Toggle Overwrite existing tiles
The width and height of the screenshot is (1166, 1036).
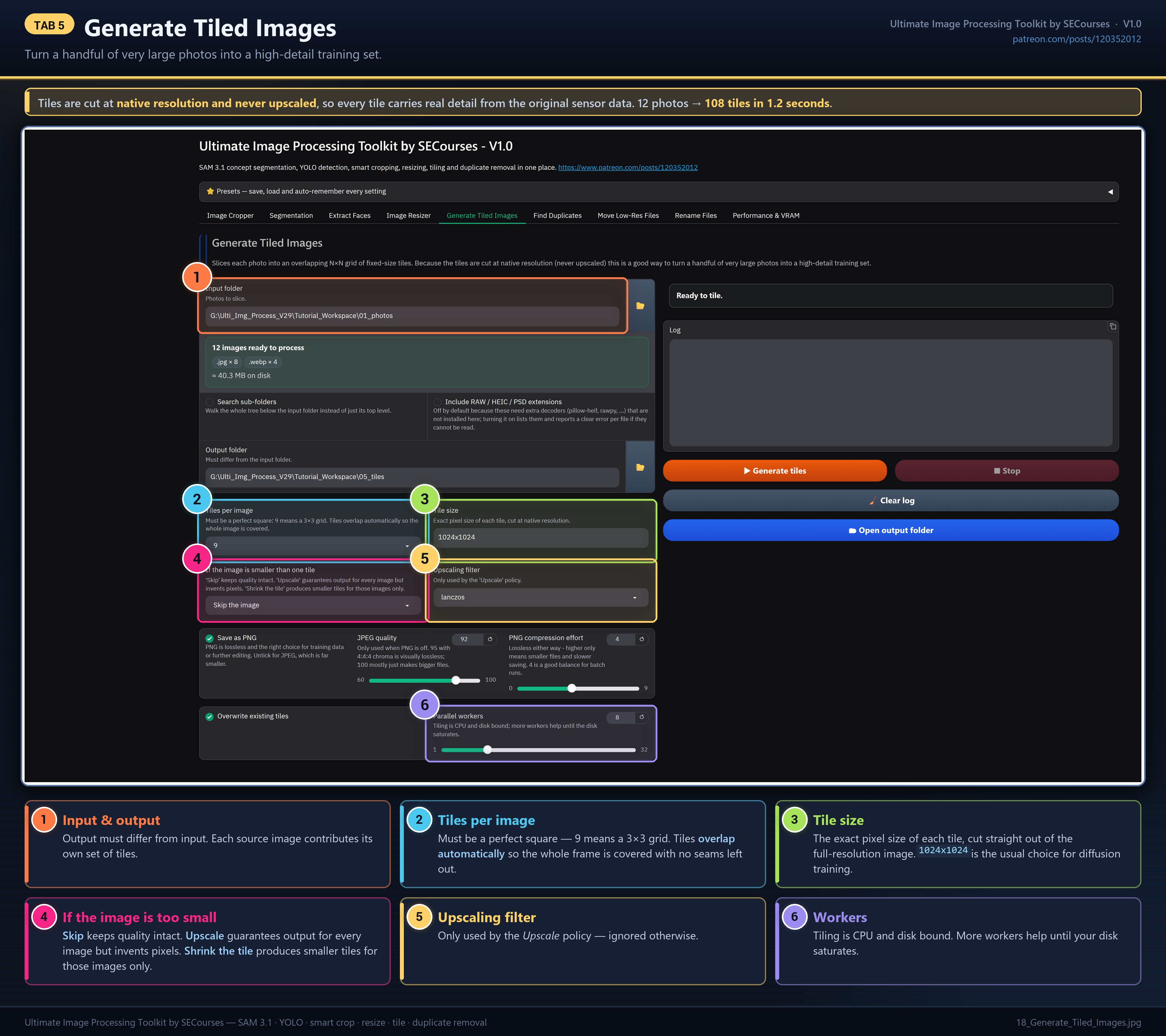pos(209,717)
